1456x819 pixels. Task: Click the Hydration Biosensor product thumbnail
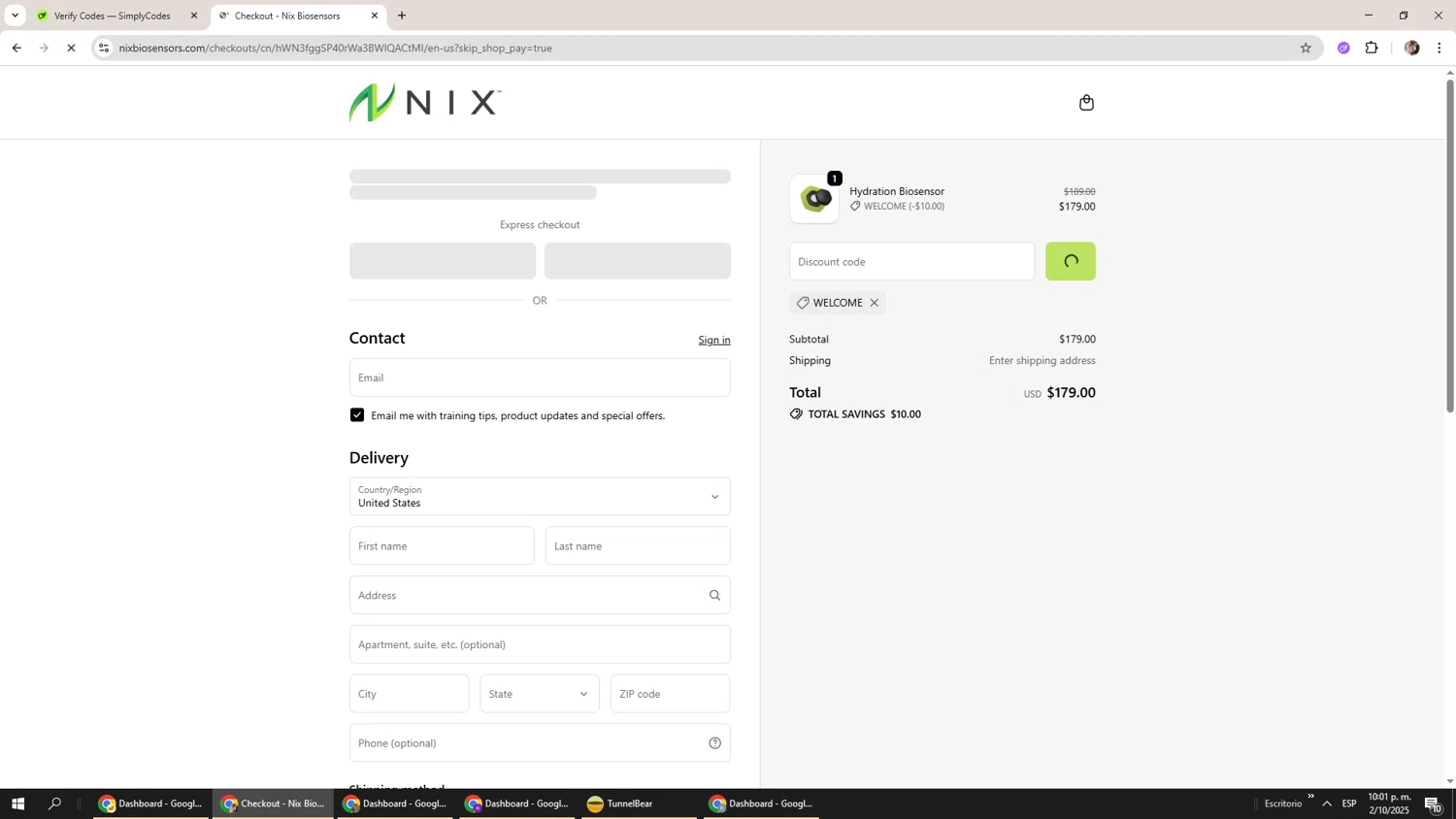point(814,199)
